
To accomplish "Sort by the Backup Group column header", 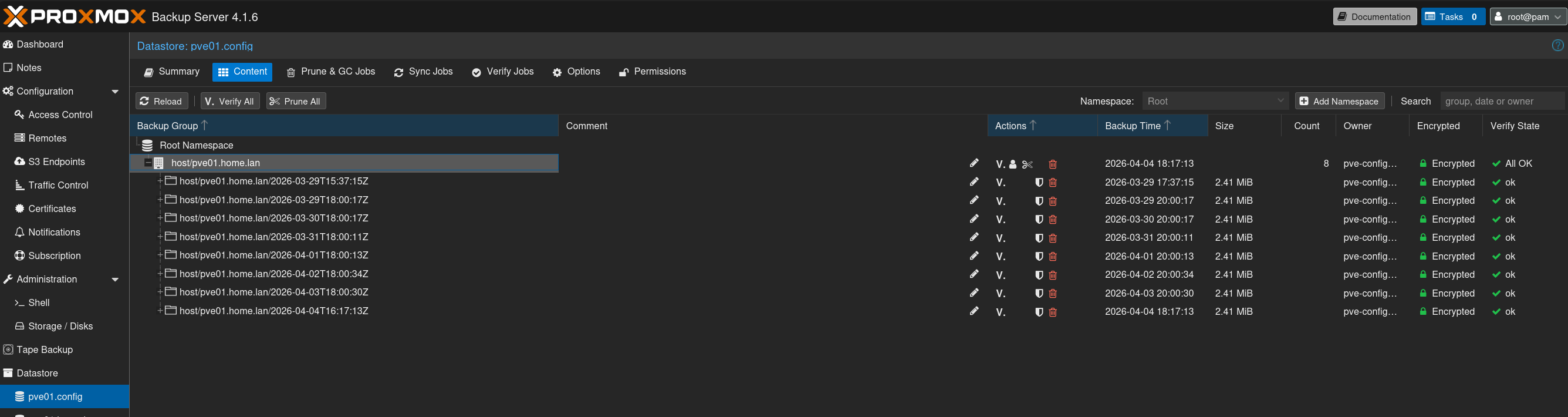I will [344, 126].
